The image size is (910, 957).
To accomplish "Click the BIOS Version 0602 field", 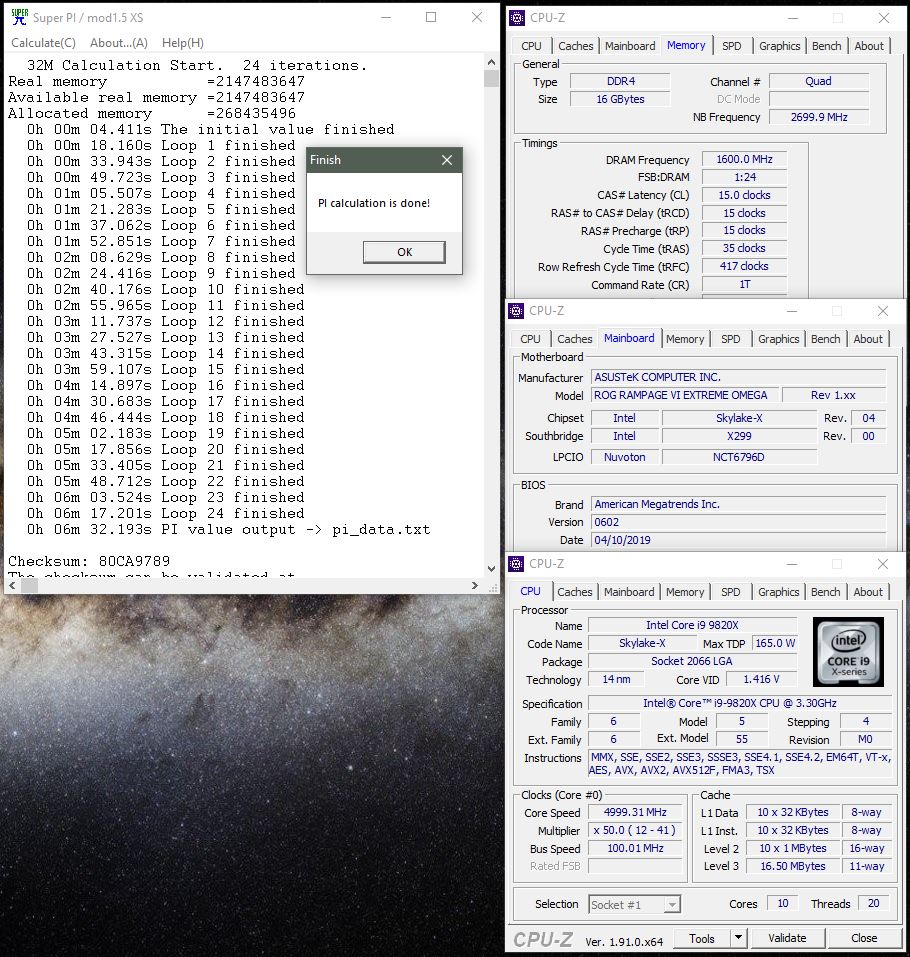I will [738, 522].
